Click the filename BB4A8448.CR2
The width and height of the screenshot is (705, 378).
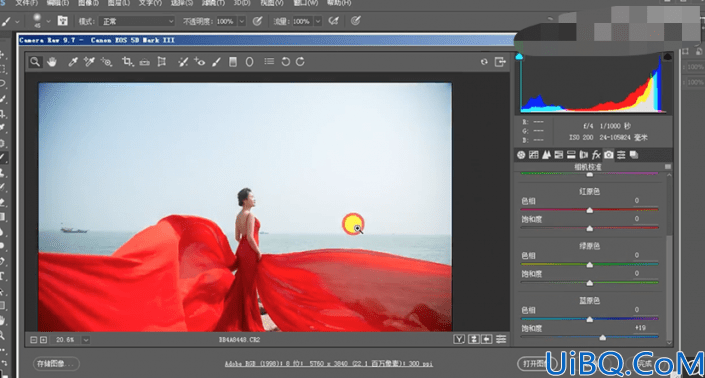click(239, 340)
